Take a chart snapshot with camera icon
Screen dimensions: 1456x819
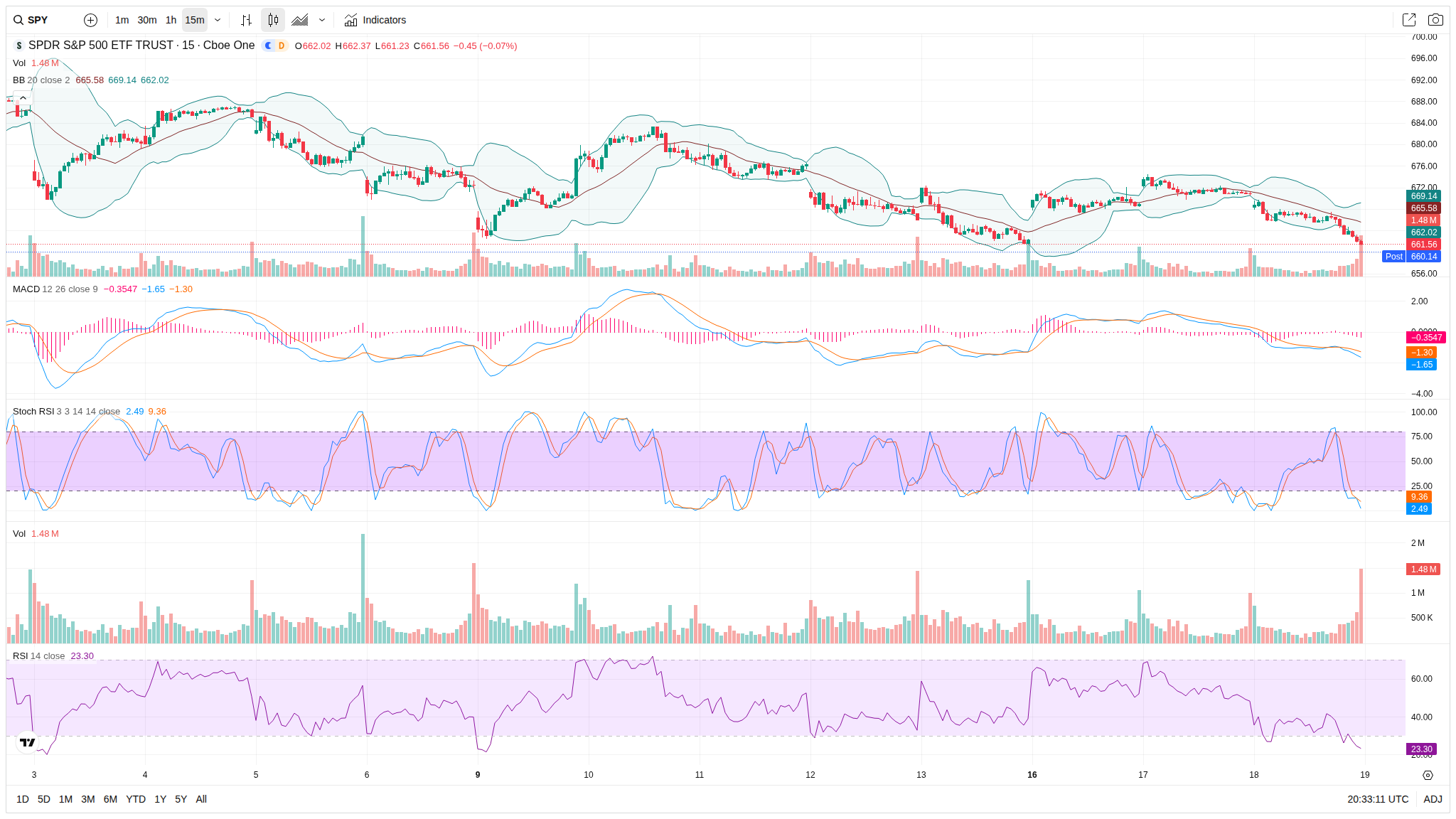click(x=1435, y=20)
